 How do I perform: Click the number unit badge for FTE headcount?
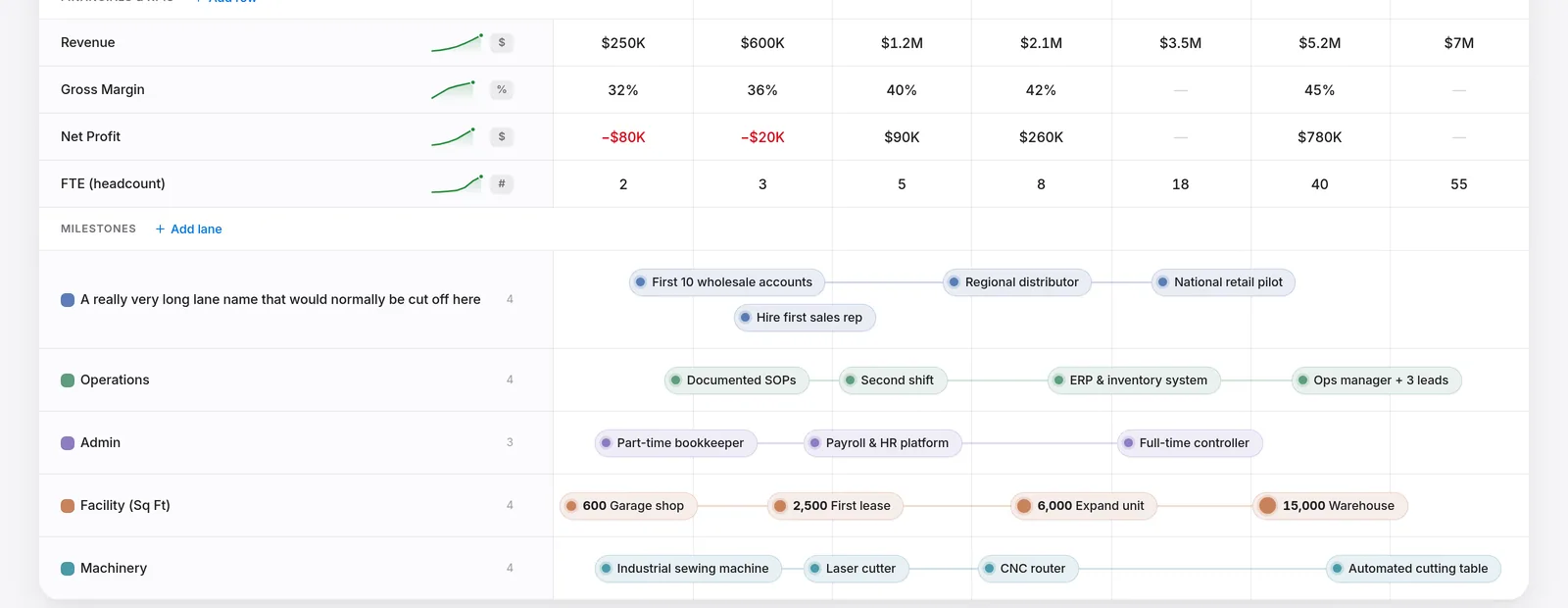(x=502, y=183)
